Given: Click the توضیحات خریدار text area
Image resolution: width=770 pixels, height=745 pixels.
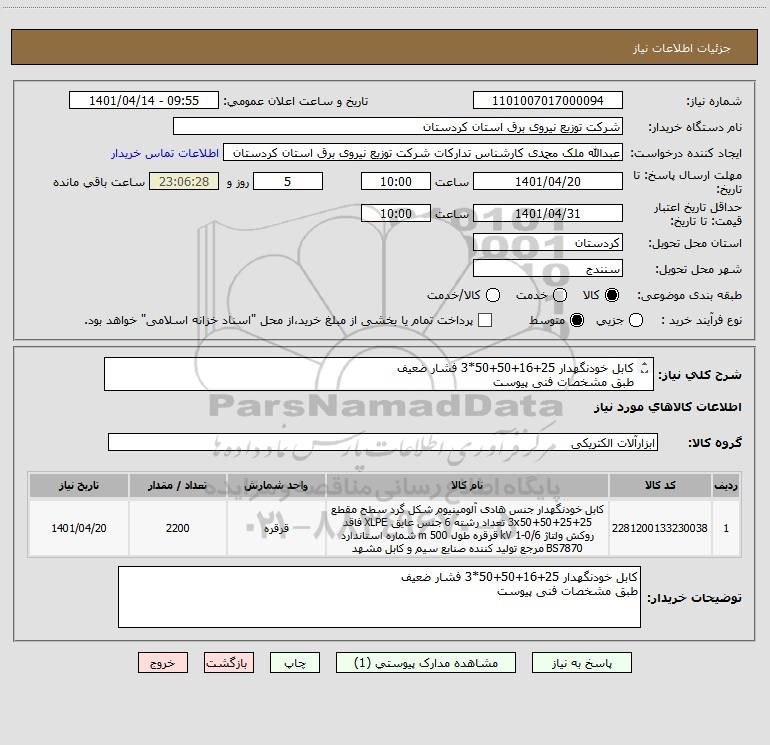Looking at the screenshot, I should [379, 597].
